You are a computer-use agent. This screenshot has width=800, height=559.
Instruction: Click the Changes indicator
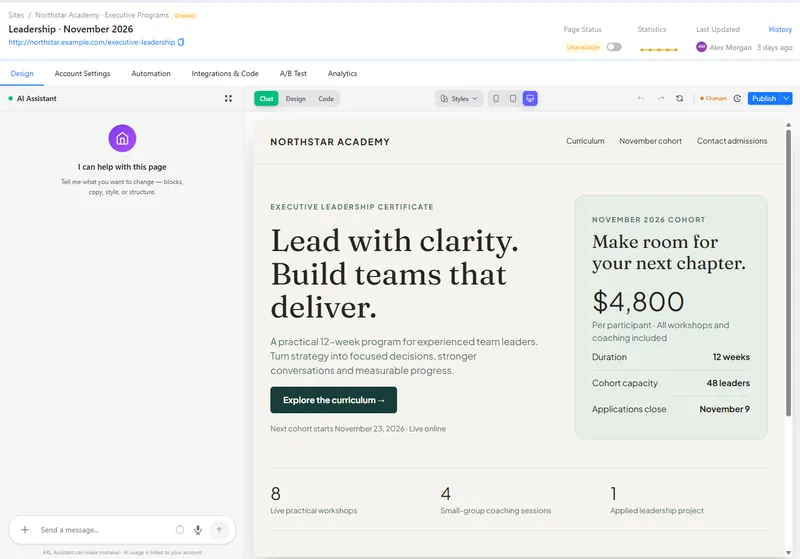point(713,98)
